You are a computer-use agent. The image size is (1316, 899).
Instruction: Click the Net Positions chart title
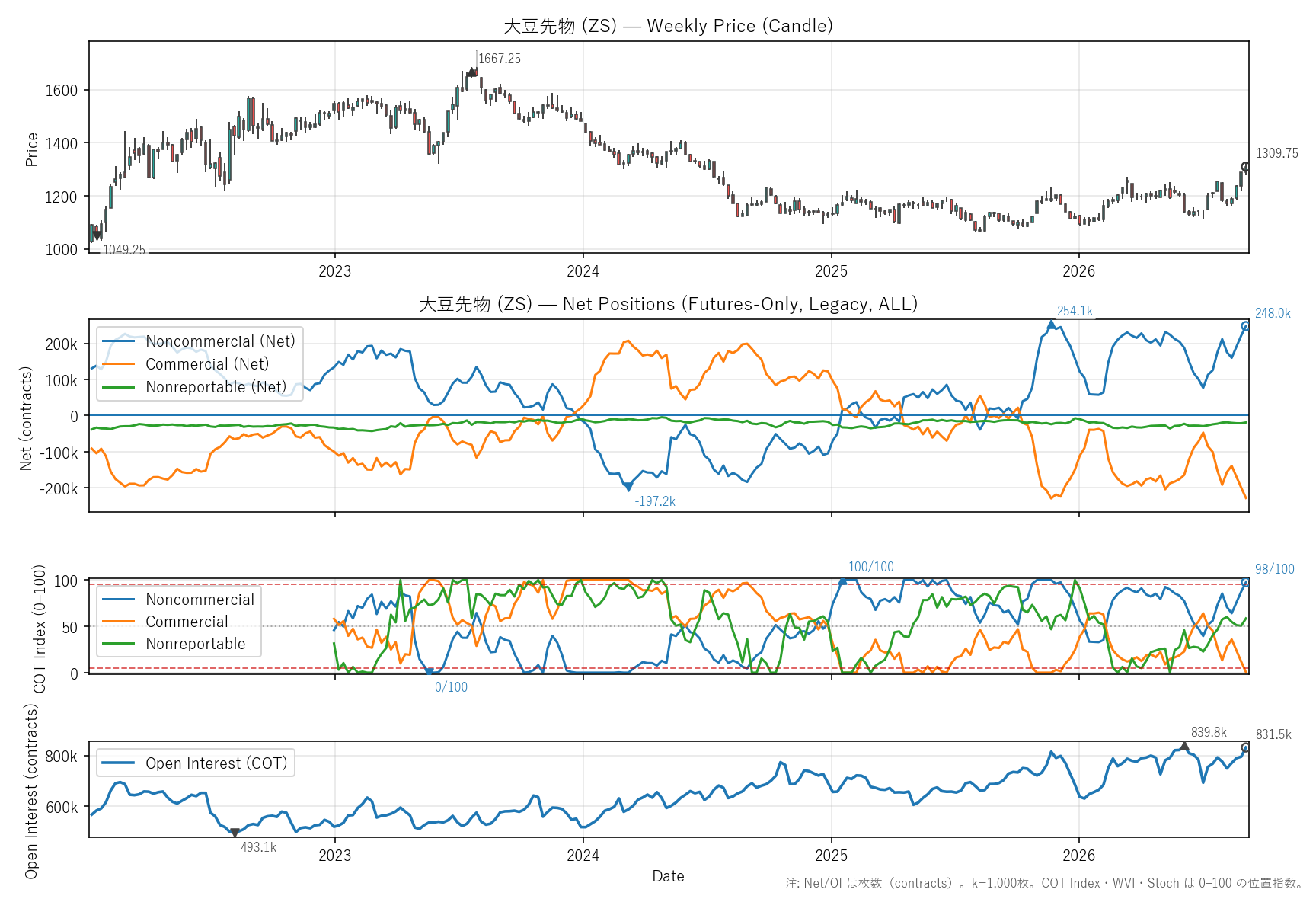(668, 304)
